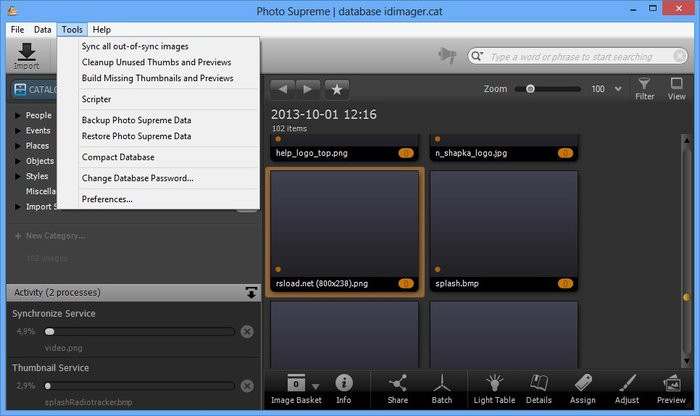Choose Preferences... in Tools menu

[107, 199]
